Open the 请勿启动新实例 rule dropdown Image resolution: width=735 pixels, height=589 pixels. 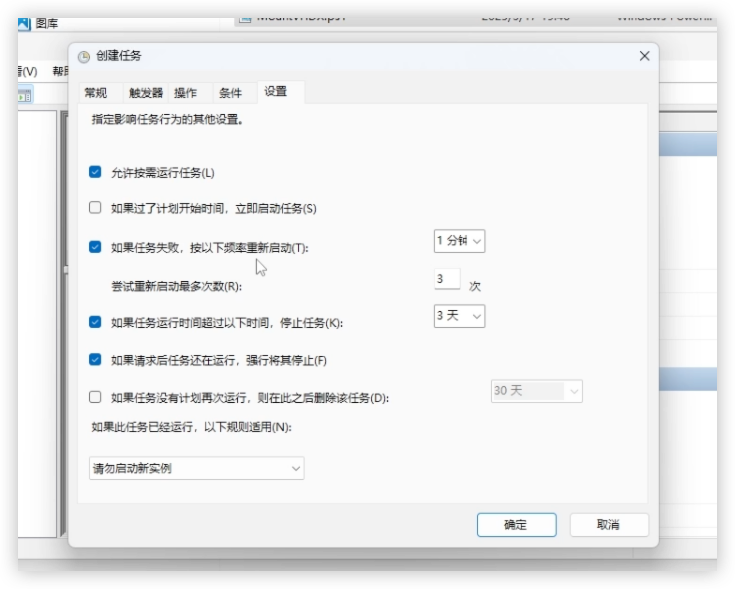tap(196, 468)
